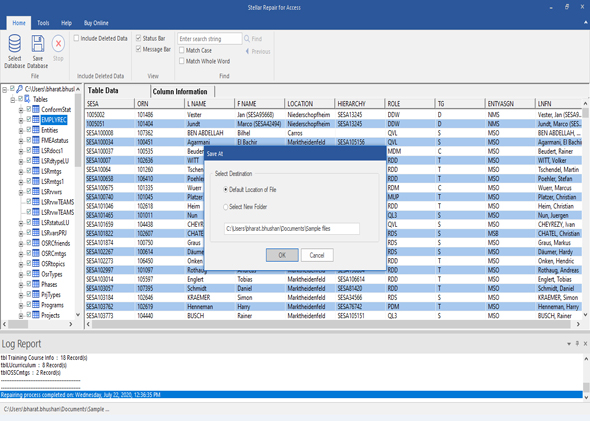Toggle Include Deleted Data checkbox
This screenshot has height=421, width=590.
click(76, 38)
